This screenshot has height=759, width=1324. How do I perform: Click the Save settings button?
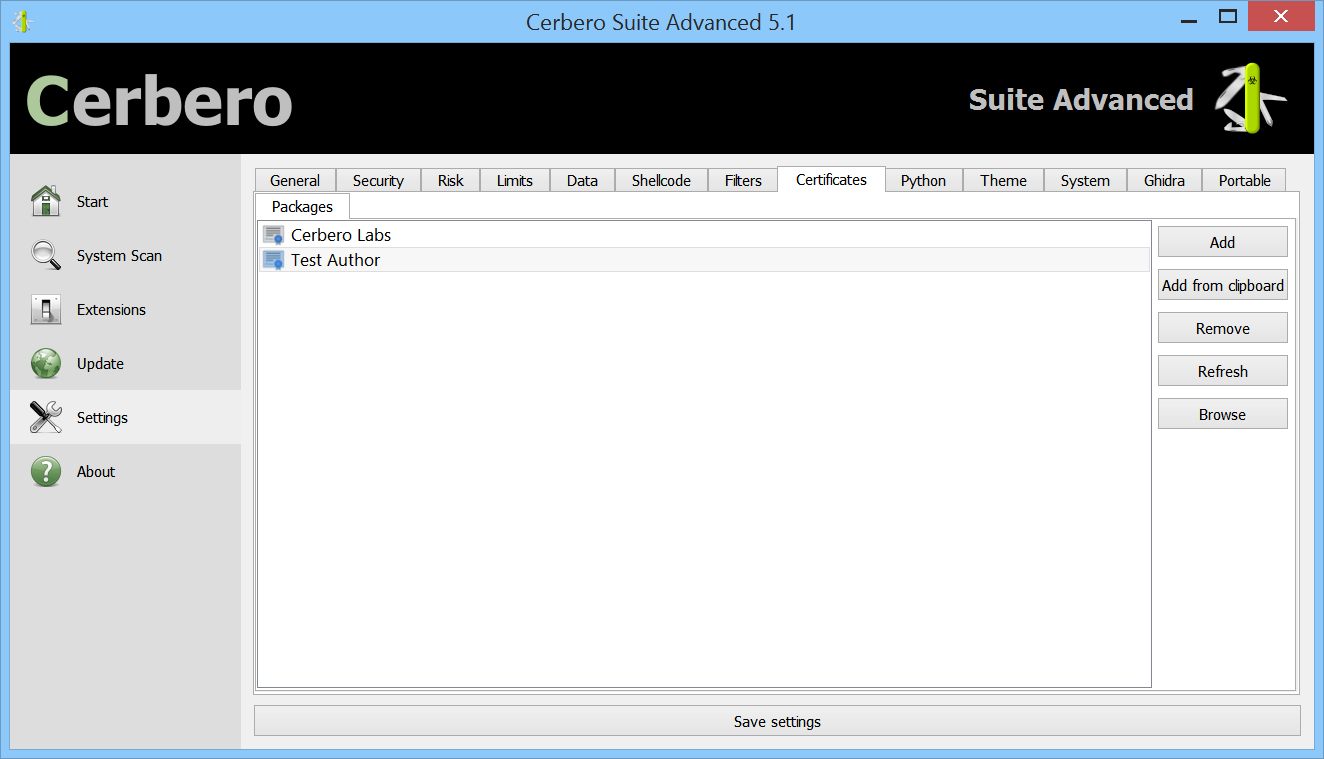(777, 721)
